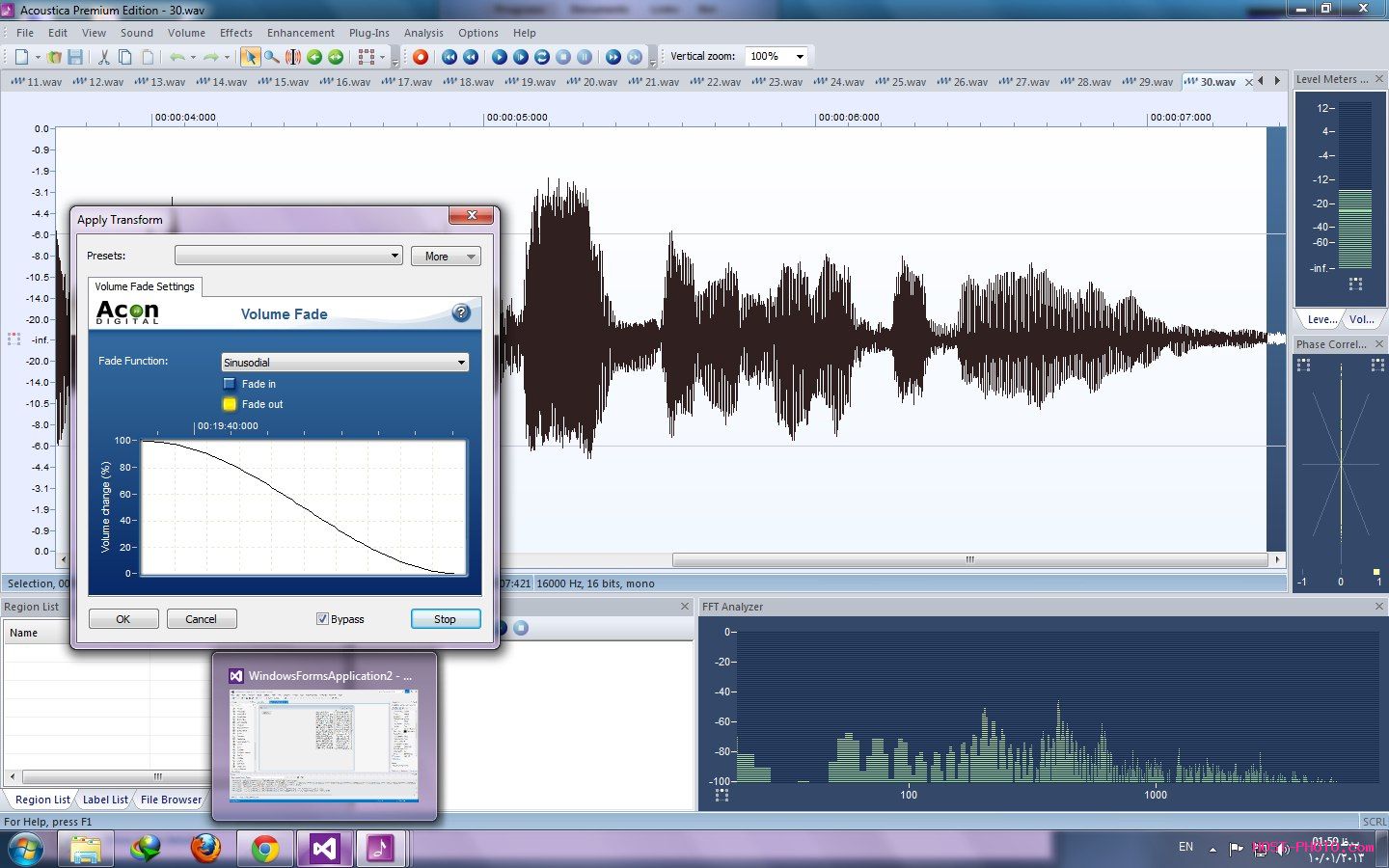Image resolution: width=1389 pixels, height=868 pixels.
Task: Switch to the Vol... meter tab
Action: coord(1362,319)
